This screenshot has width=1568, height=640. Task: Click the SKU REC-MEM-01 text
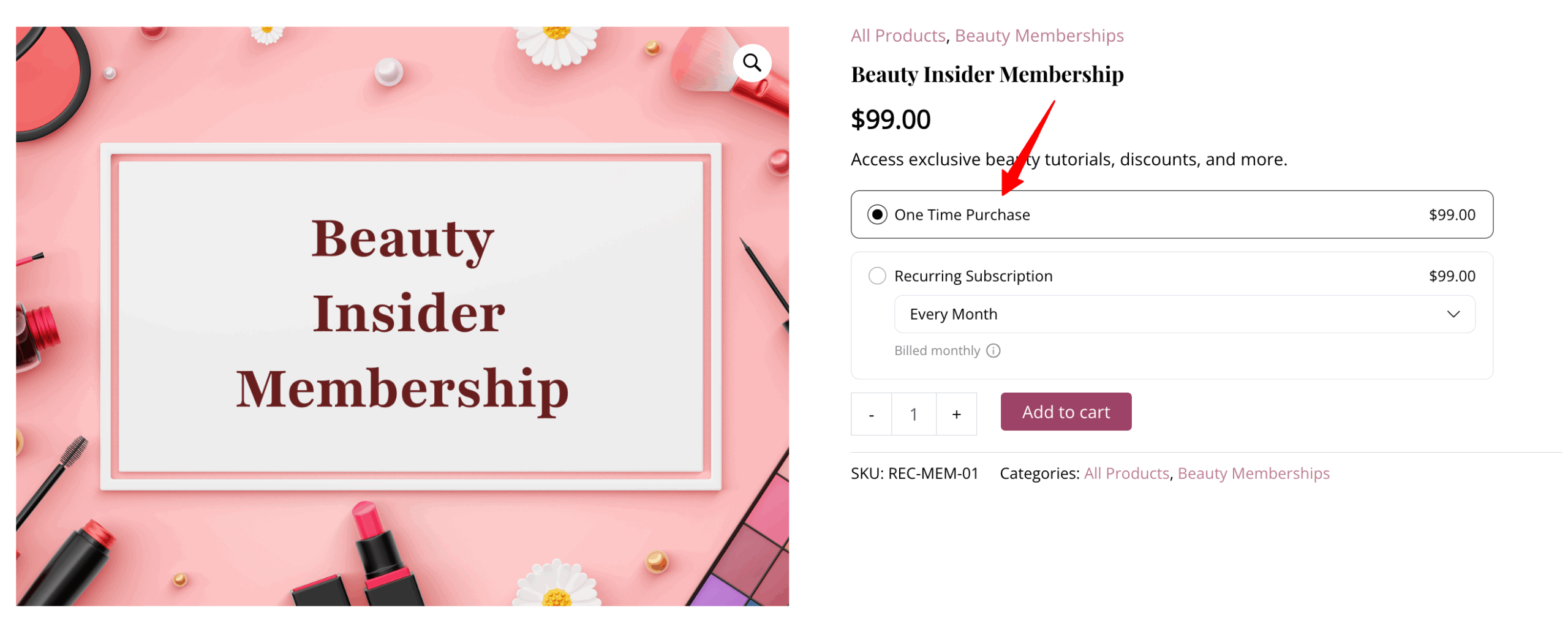914,474
